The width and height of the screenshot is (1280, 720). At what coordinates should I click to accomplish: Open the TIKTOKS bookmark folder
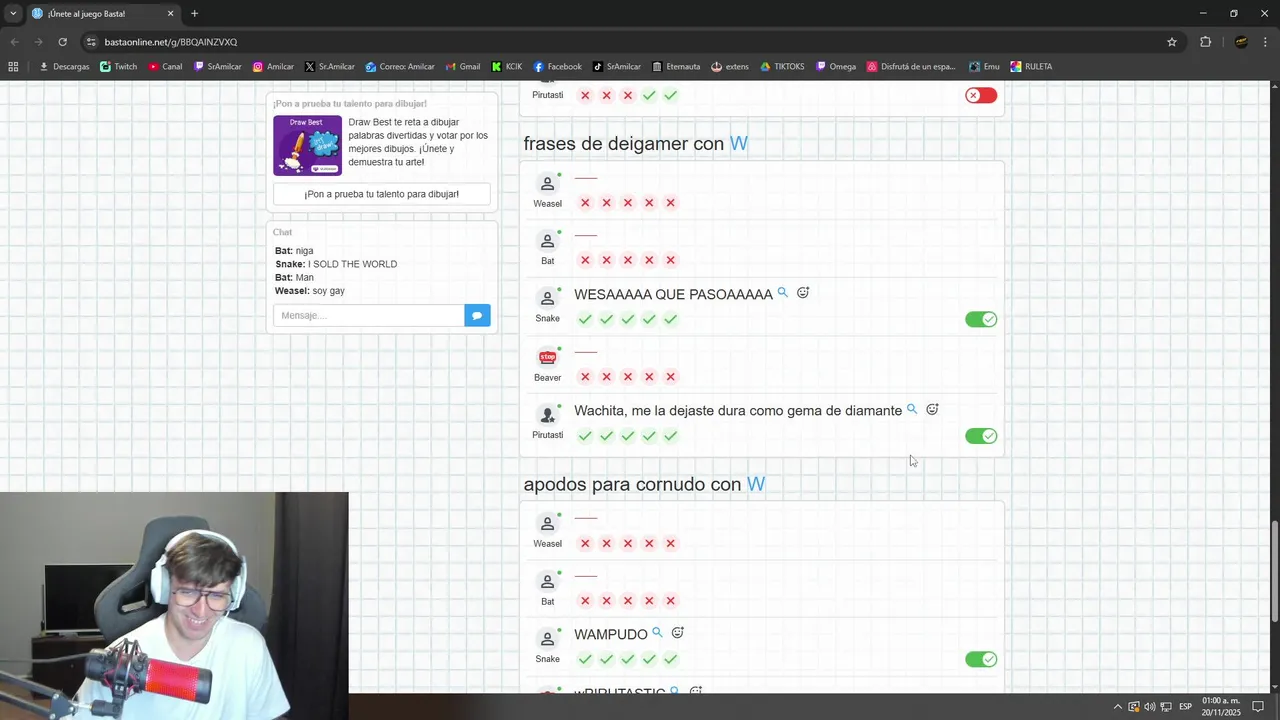[782, 67]
